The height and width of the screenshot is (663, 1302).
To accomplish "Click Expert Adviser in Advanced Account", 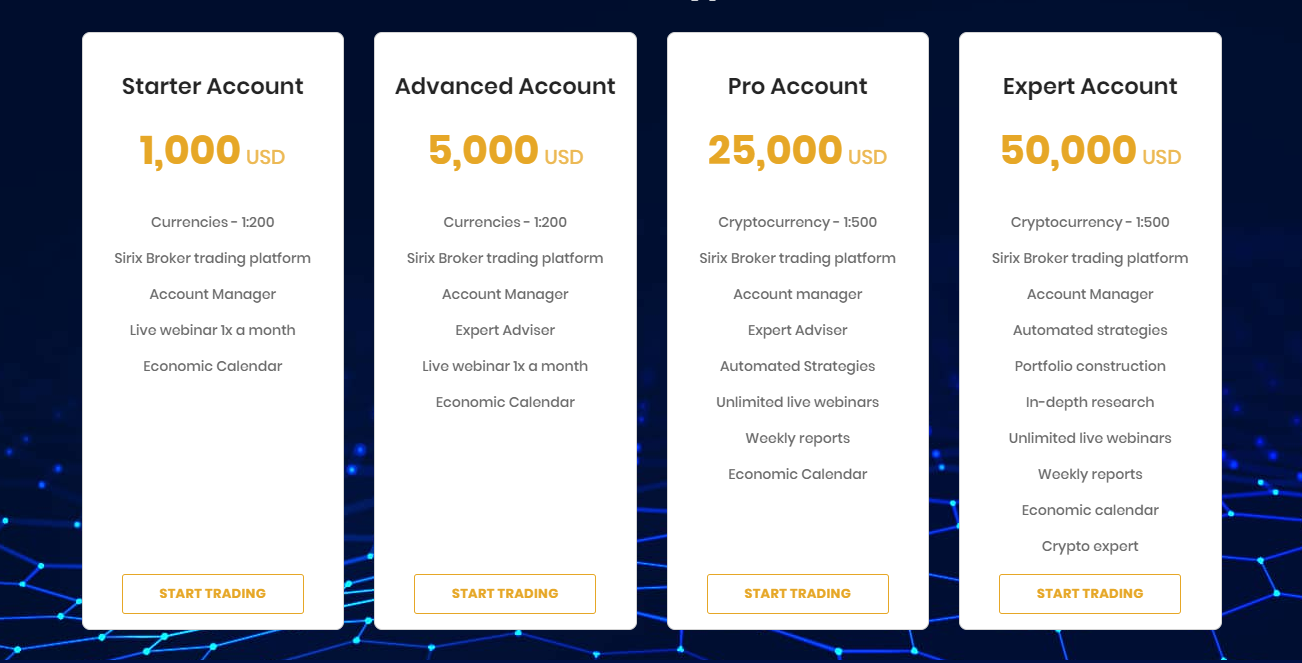I will [x=505, y=330].
